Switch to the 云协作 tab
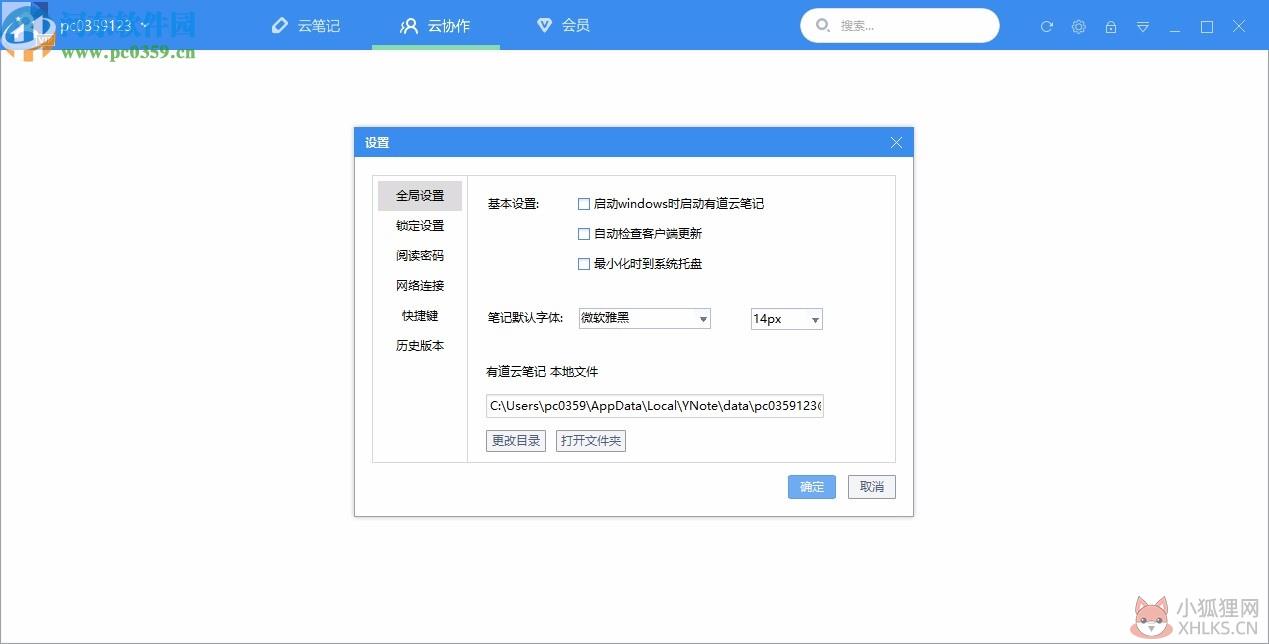1269x644 pixels. click(x=436, y=25)
